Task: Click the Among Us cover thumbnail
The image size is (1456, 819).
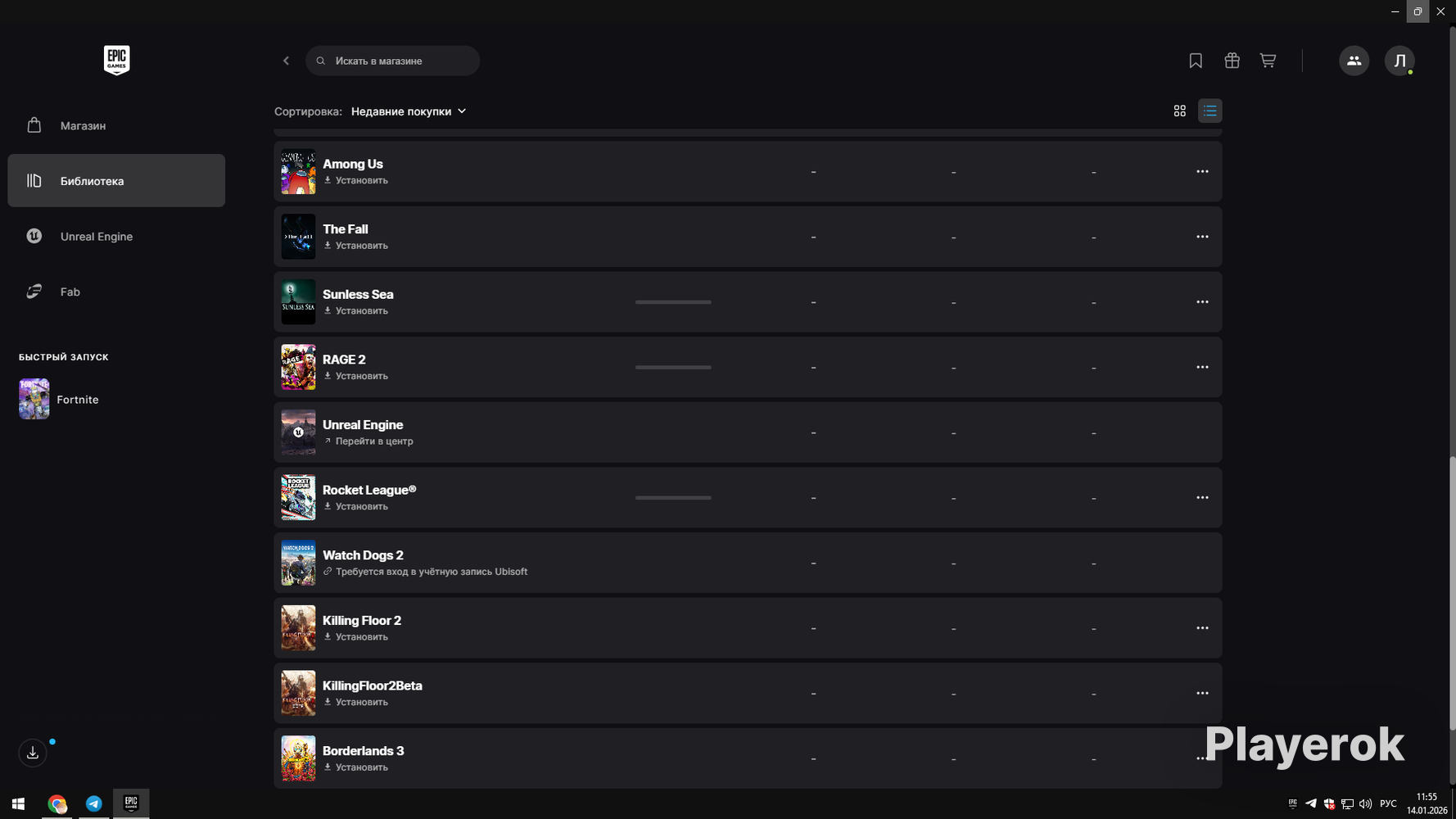Action: (x=298, y=171)
